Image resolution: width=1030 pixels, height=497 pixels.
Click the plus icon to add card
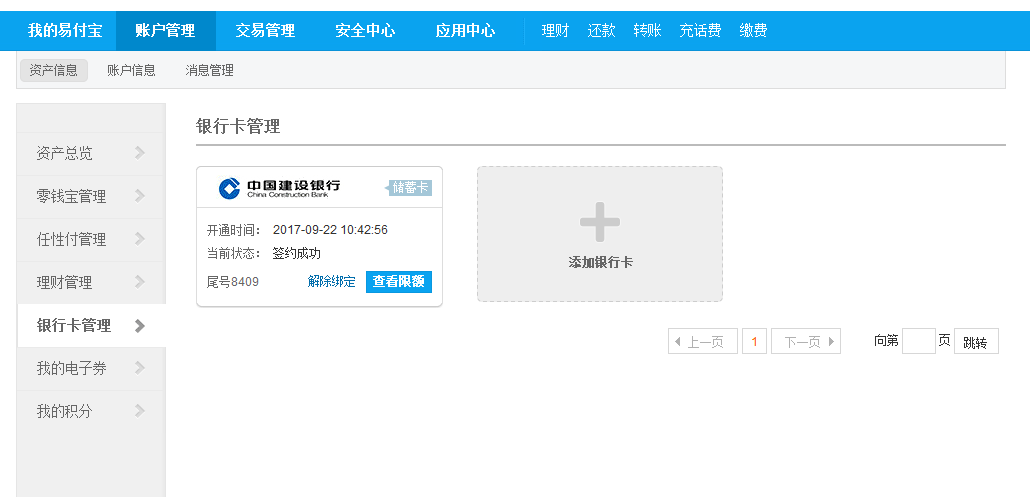[600, 223]
